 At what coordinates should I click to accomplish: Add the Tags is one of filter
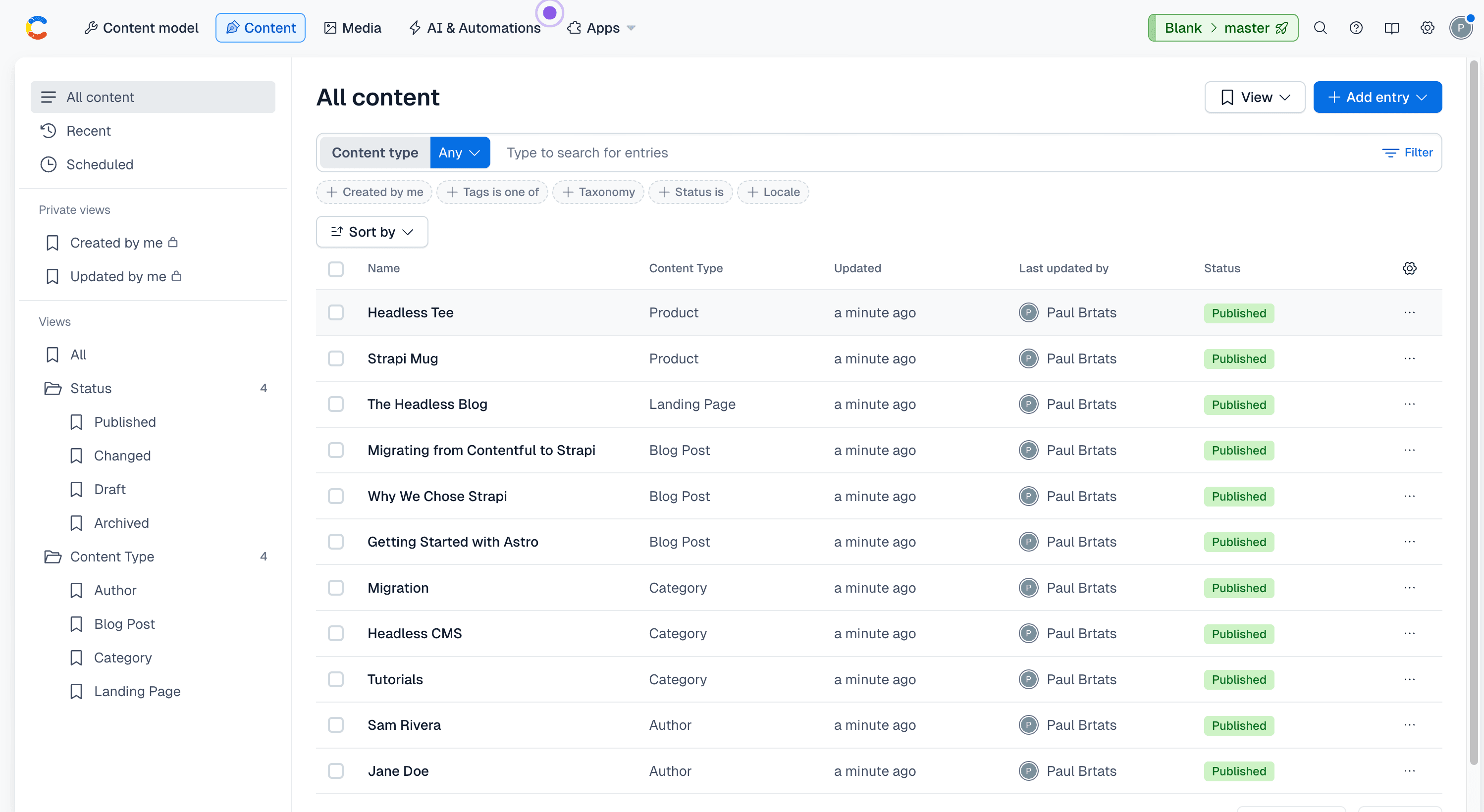(492, 192)
